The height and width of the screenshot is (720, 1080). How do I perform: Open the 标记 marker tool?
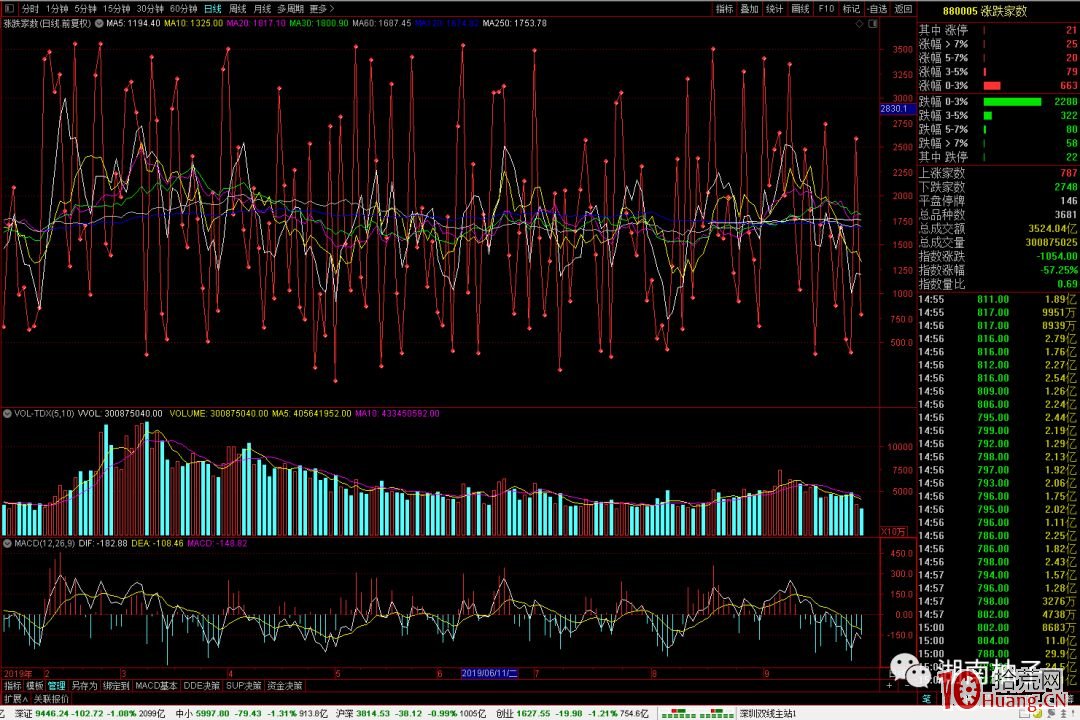click(851, 8)
